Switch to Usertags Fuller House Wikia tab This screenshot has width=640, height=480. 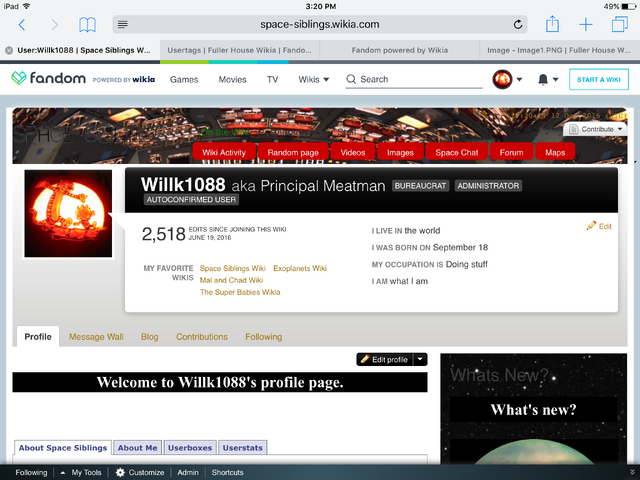point(240,50)
